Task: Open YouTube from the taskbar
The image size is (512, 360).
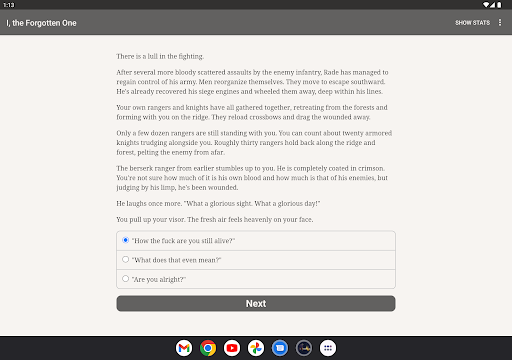Action: click(x=232, y=348)
